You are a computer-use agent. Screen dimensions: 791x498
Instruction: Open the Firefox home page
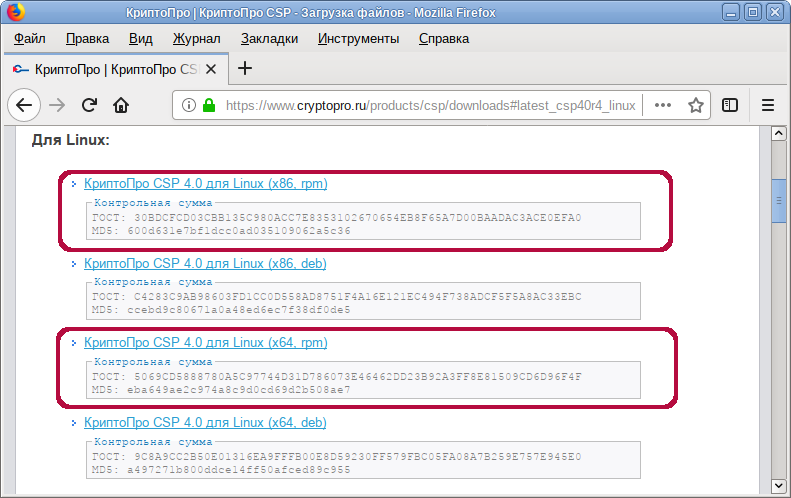[121, 105]
